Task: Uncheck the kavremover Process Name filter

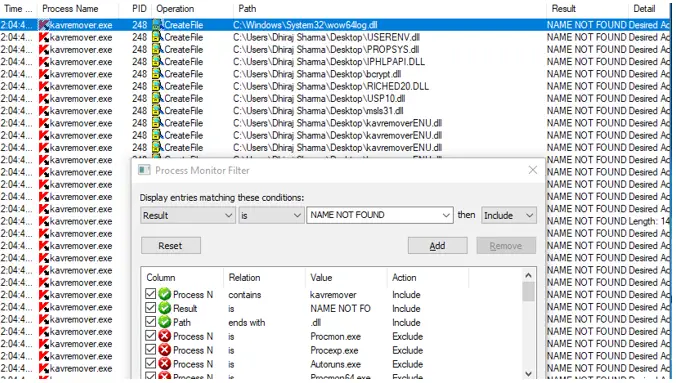Action: 150,294
